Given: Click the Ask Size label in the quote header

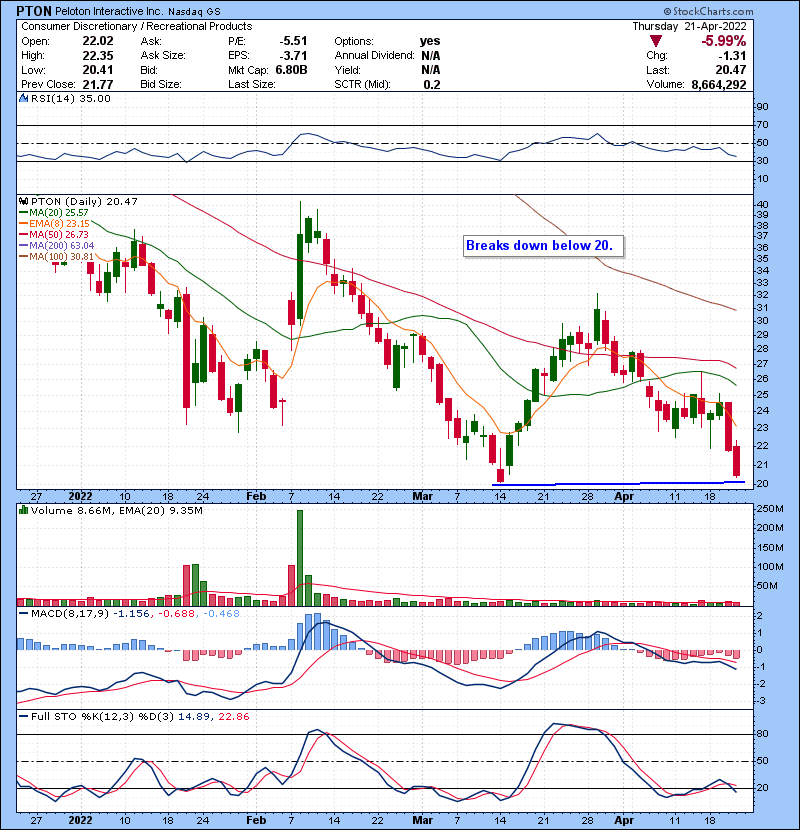Looking at the screenshot, I should tap(163, 56).
